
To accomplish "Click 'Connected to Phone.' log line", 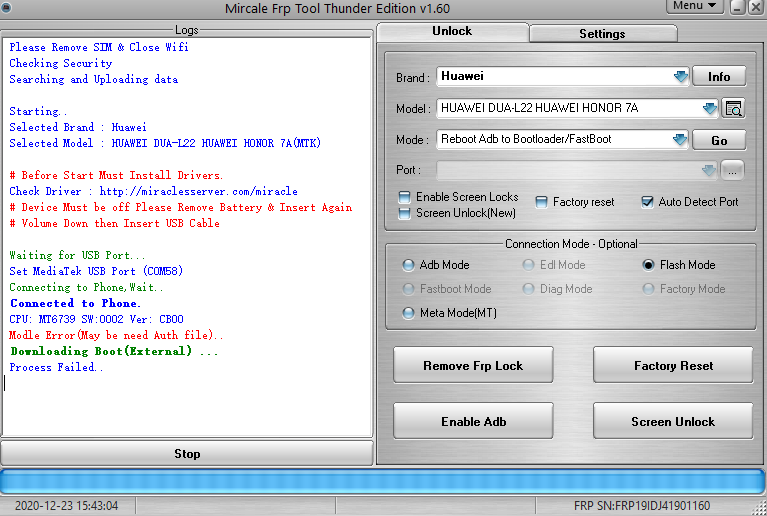I will pyautogui.click(x=75, y=303).
